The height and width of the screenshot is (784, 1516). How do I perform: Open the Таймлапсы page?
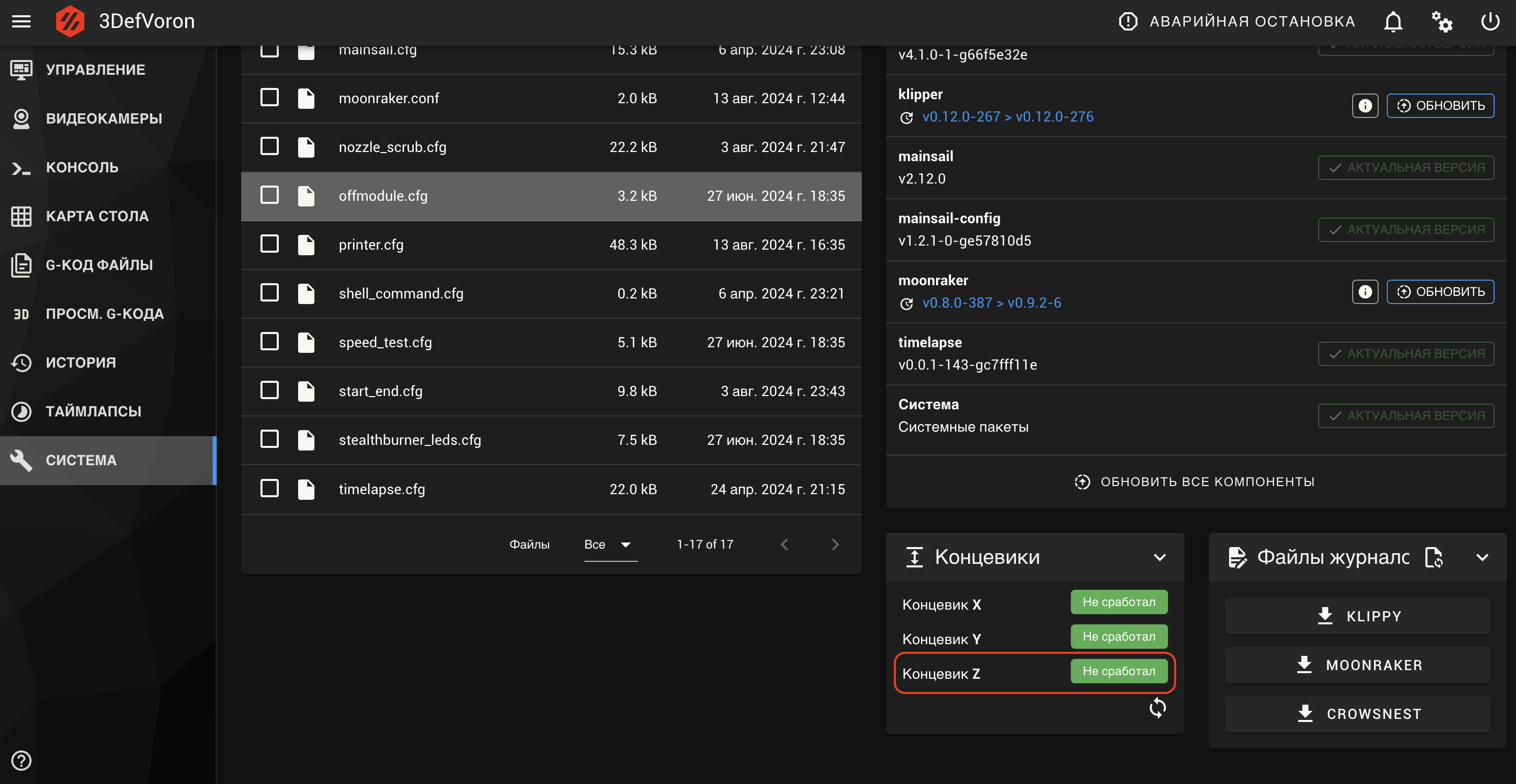[x=108, y=411]
